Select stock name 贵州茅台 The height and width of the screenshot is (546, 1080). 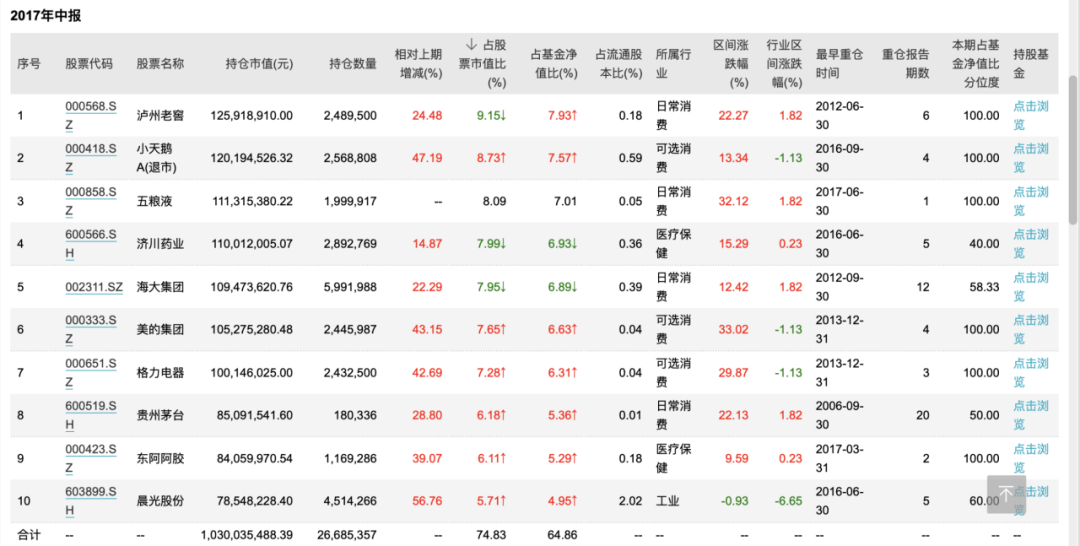point(160,415)
